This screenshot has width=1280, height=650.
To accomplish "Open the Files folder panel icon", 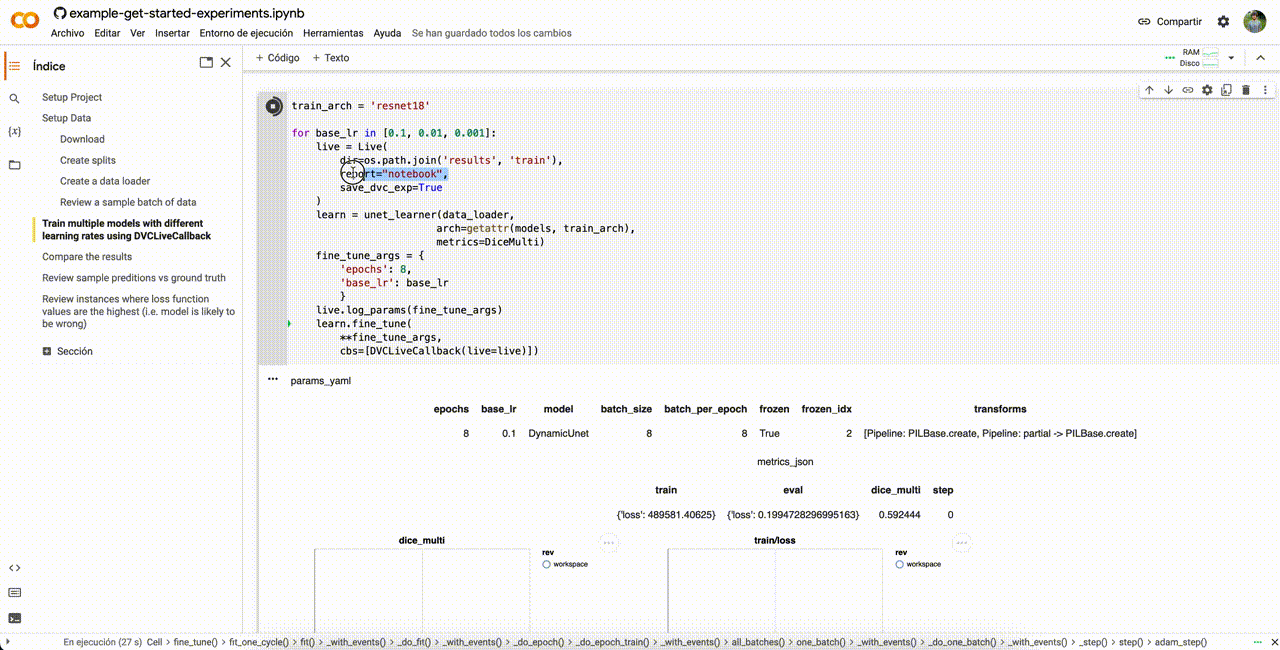I will point(14,165).
